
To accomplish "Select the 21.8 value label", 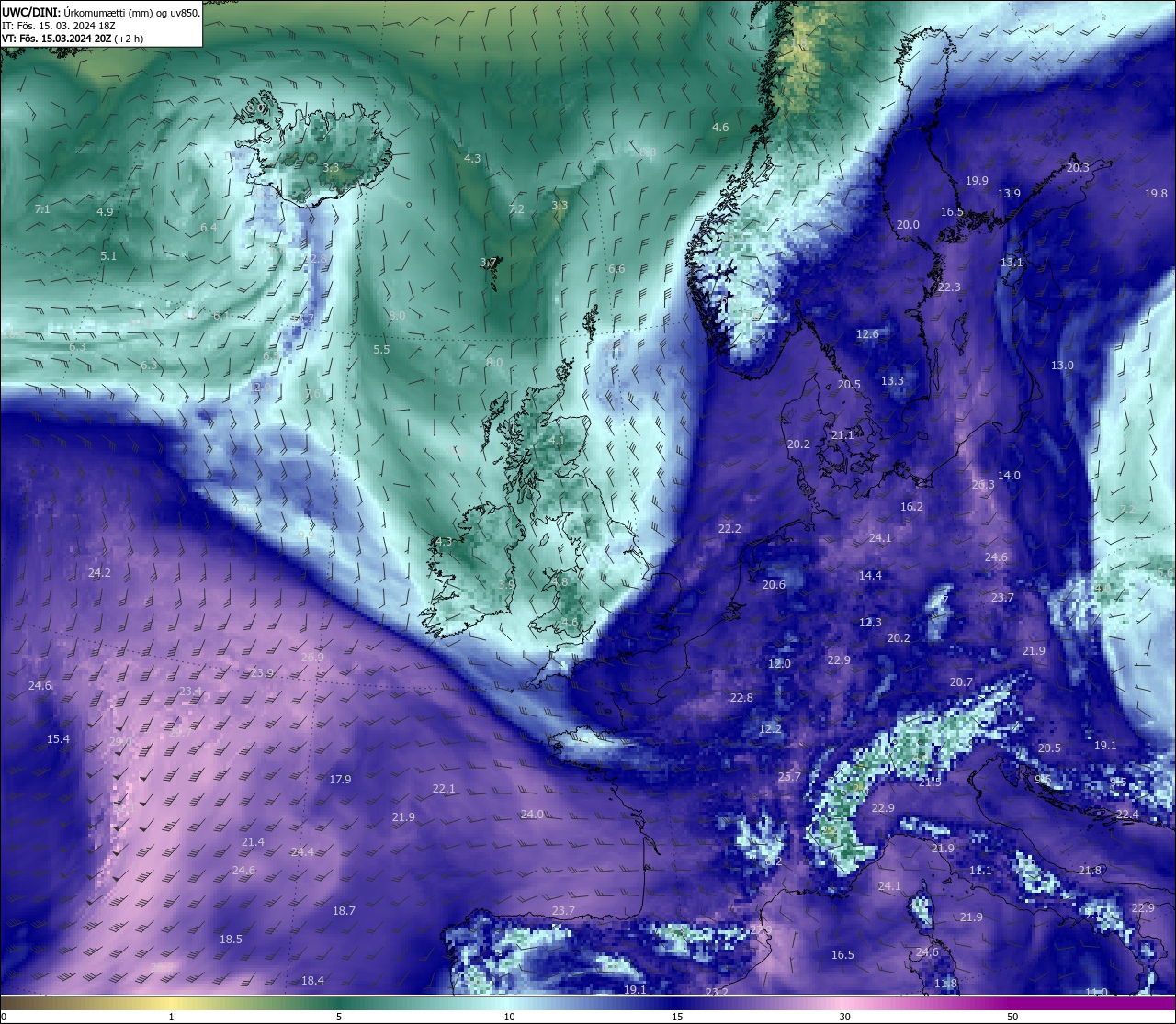I will coord(1090,870).
